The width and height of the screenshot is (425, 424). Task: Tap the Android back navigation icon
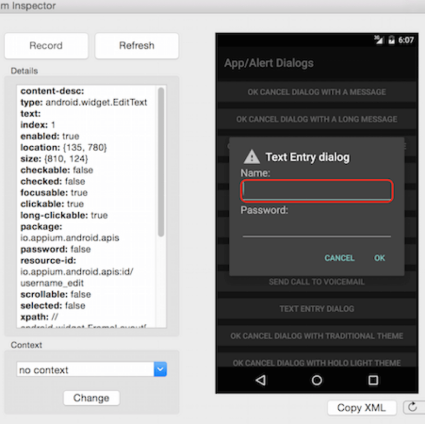coord(261,380)
